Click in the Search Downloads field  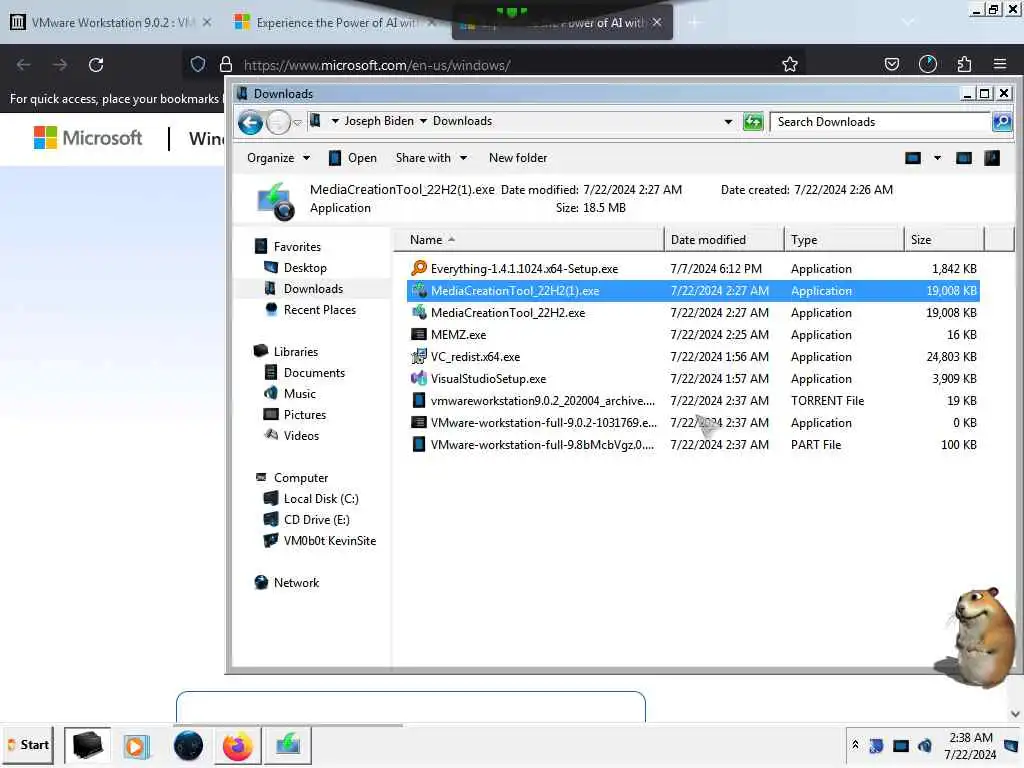point(881,121)
